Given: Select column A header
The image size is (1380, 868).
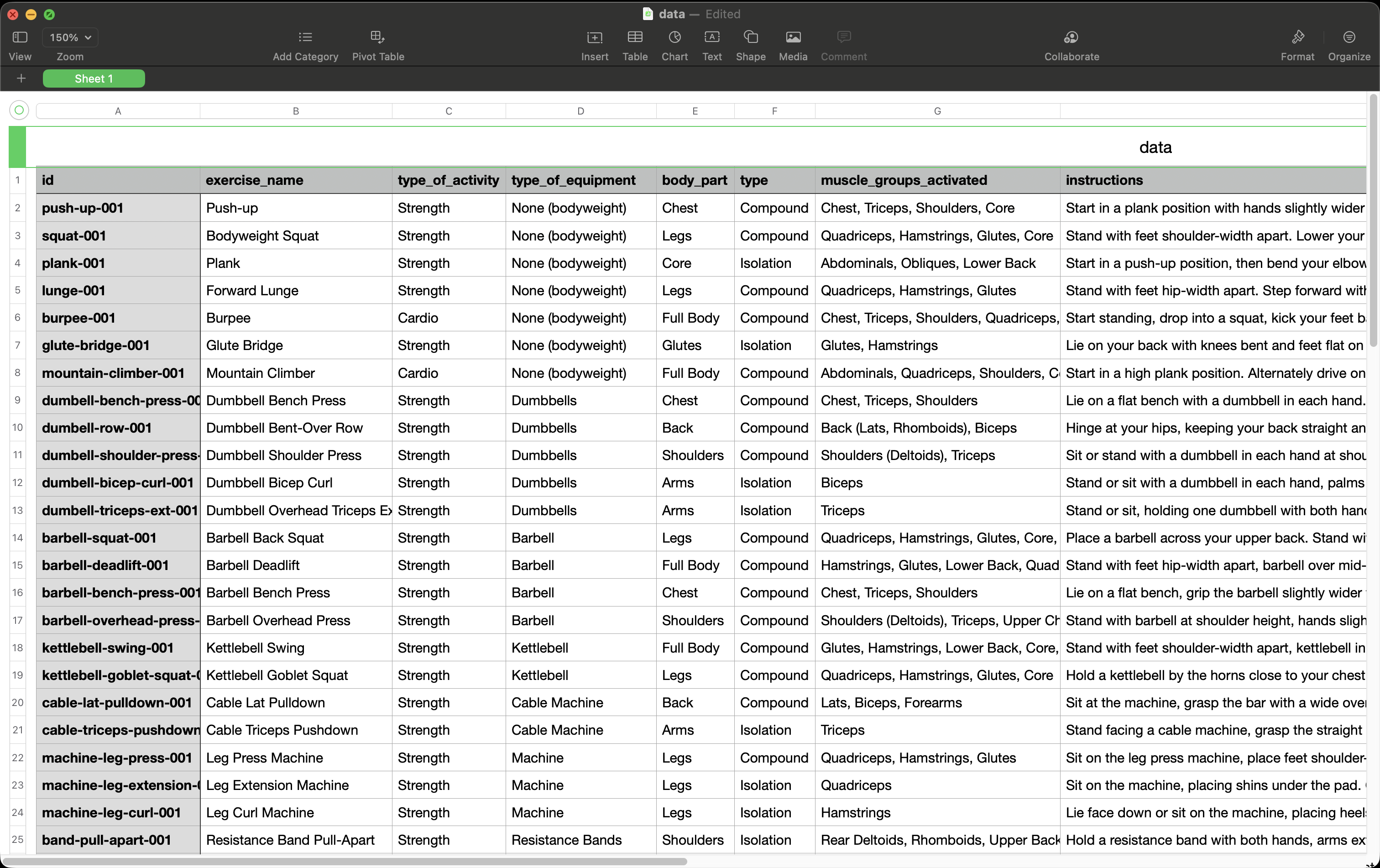Looking at the screenshot, I should click(118, 111).
